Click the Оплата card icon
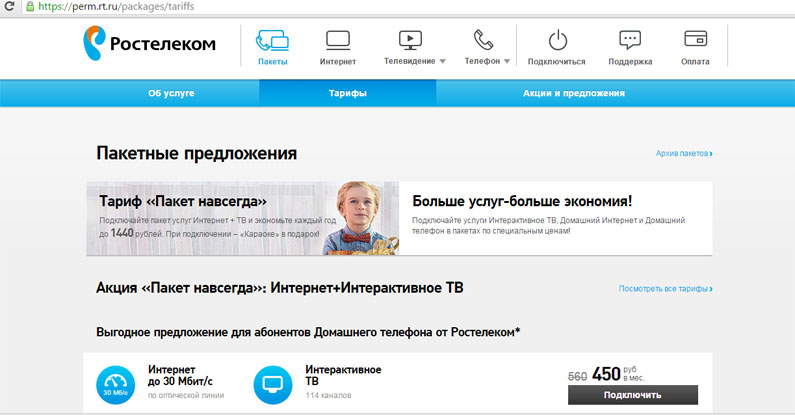 696,40
